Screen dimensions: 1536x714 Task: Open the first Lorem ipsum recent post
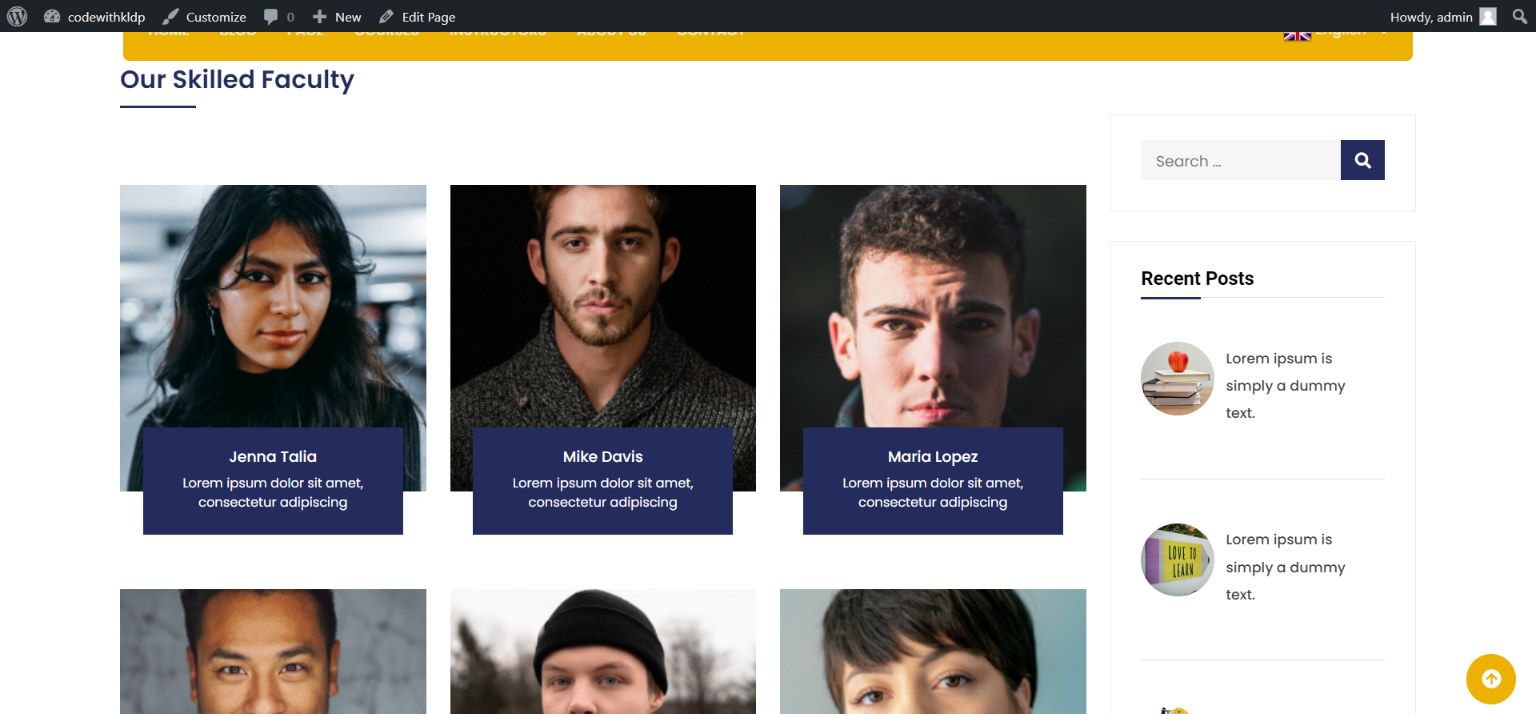coord(1286,385)
